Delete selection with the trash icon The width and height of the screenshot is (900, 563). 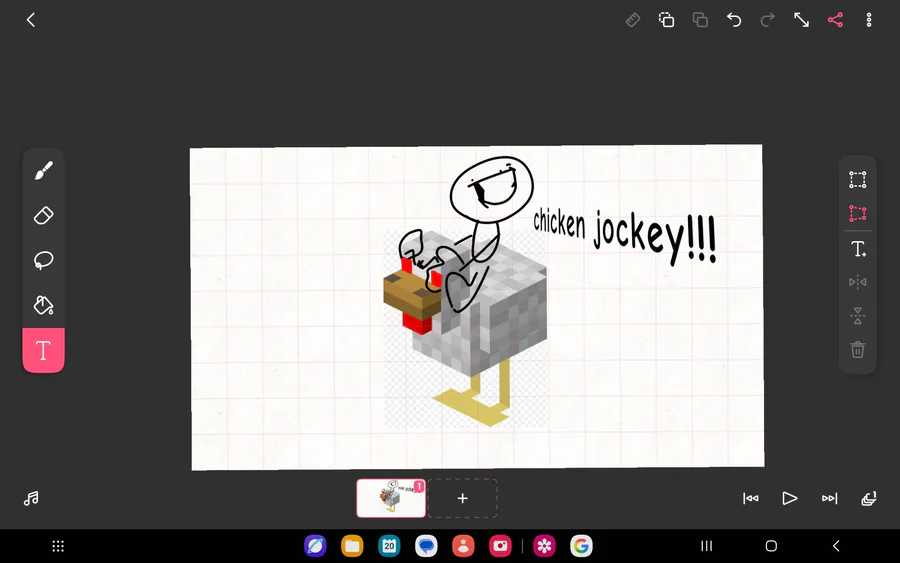tap(858, 350)
